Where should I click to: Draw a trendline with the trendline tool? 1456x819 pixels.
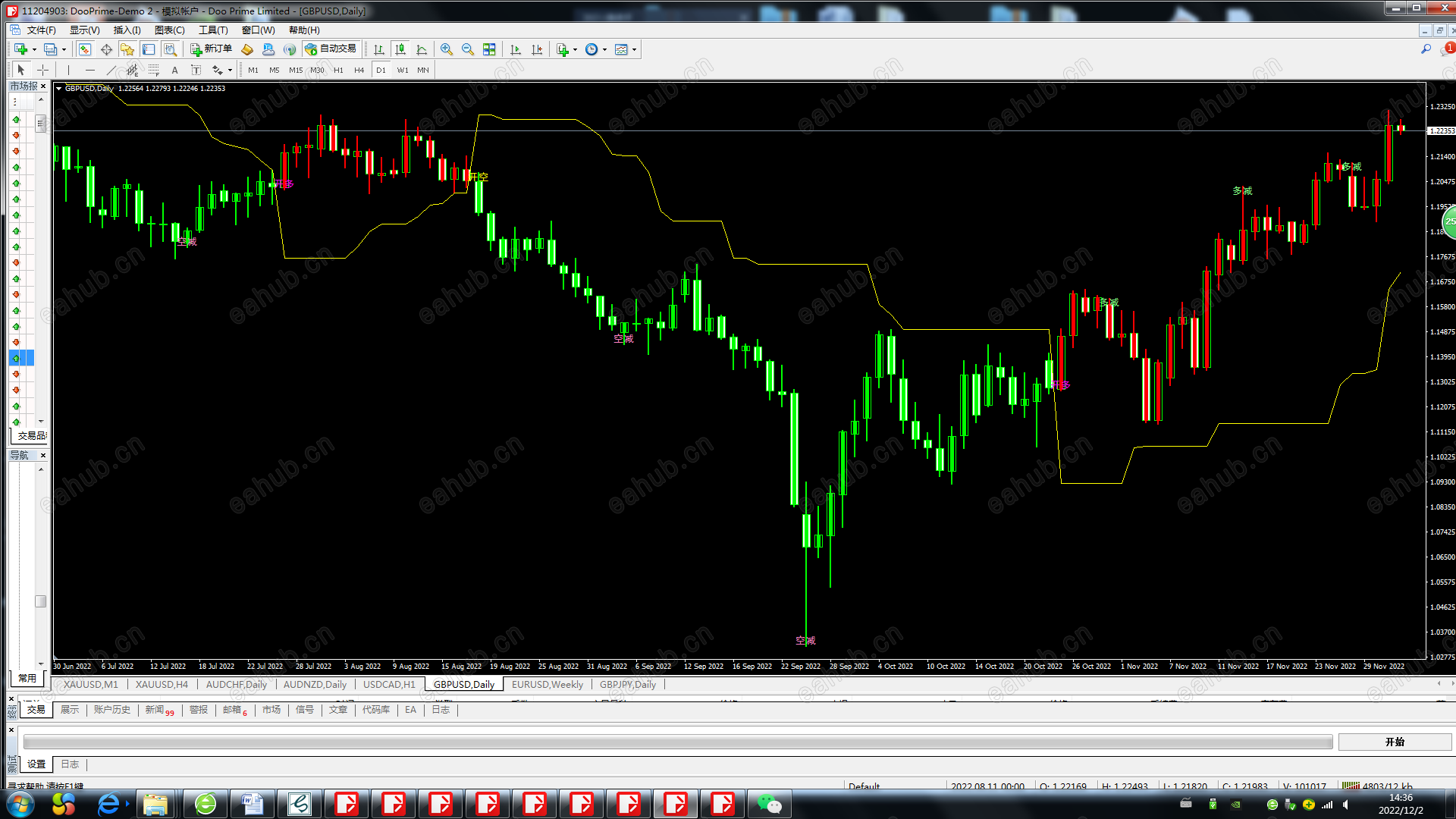click(111, 70)
